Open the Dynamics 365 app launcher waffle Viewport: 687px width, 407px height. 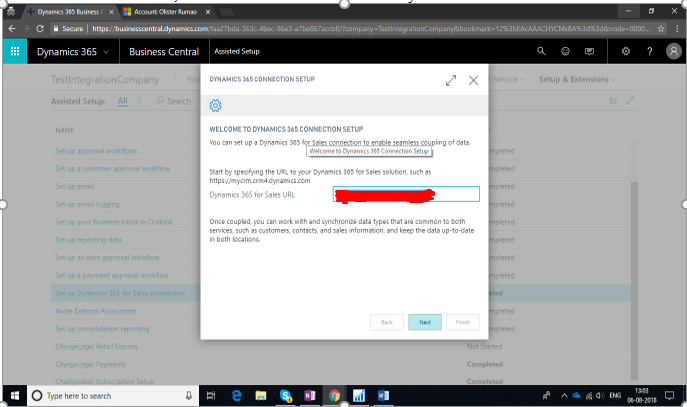click(x=15, y=51)
